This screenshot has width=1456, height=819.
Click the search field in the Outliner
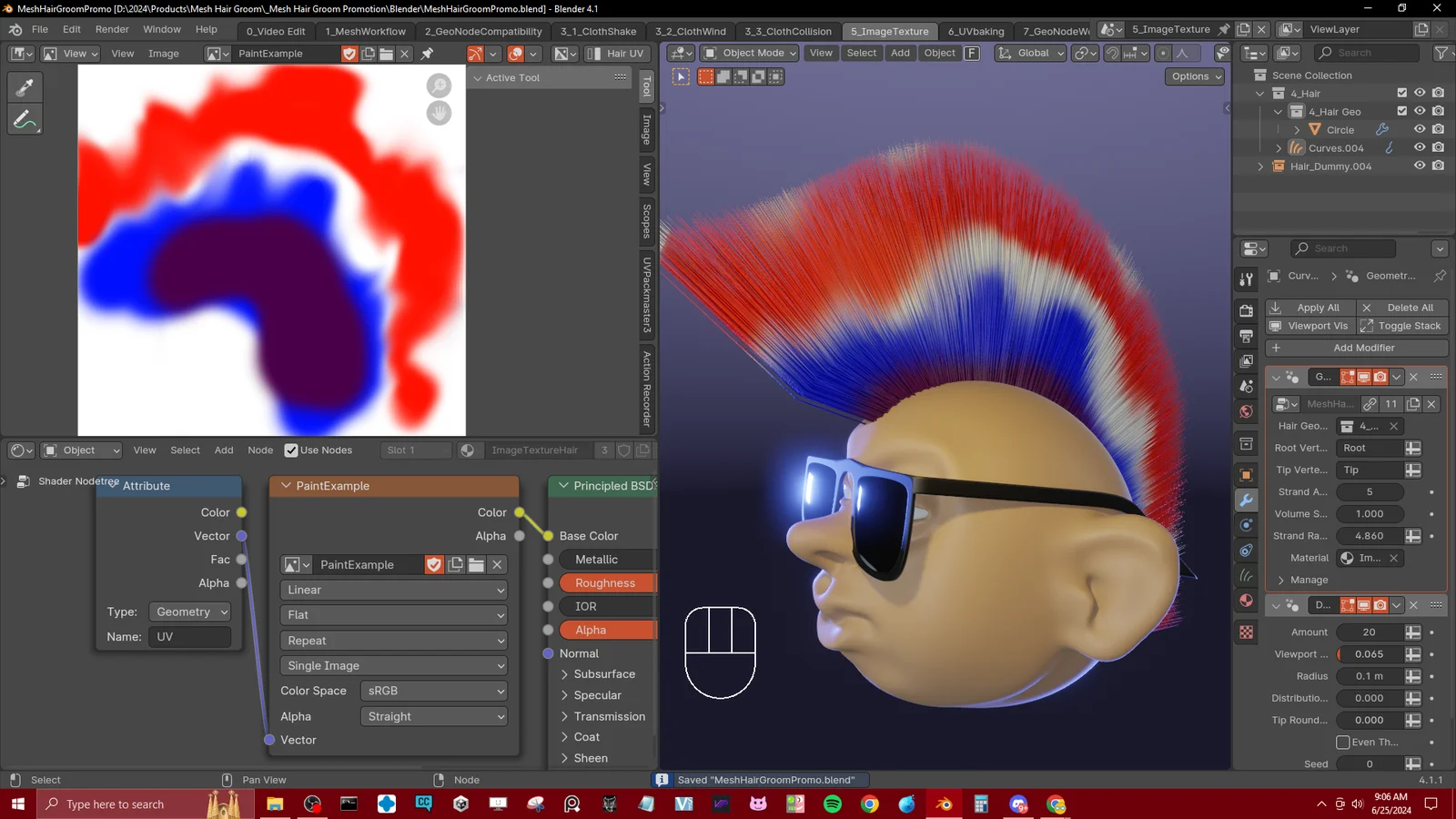click(x=1365, y=52)
